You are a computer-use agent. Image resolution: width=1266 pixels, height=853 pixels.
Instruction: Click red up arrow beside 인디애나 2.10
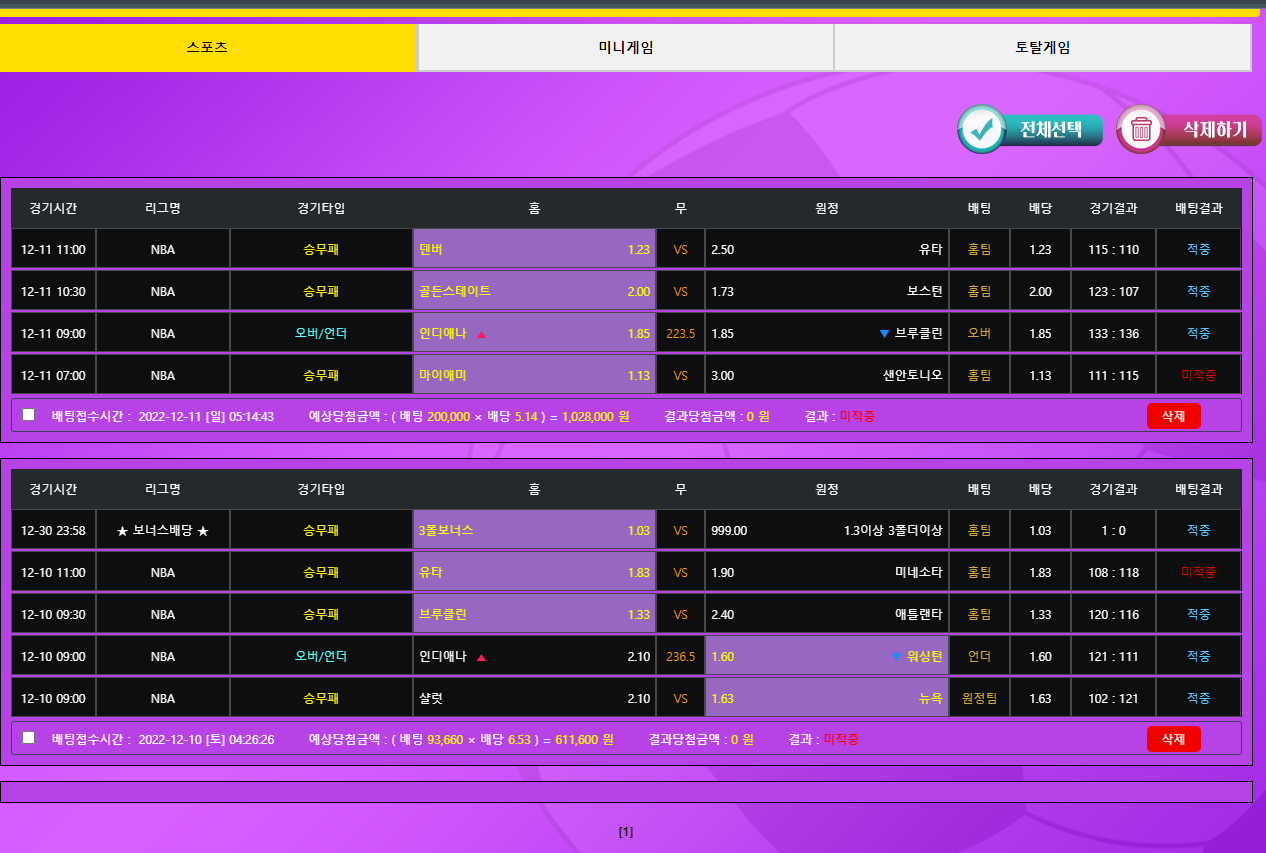[481, 658]
